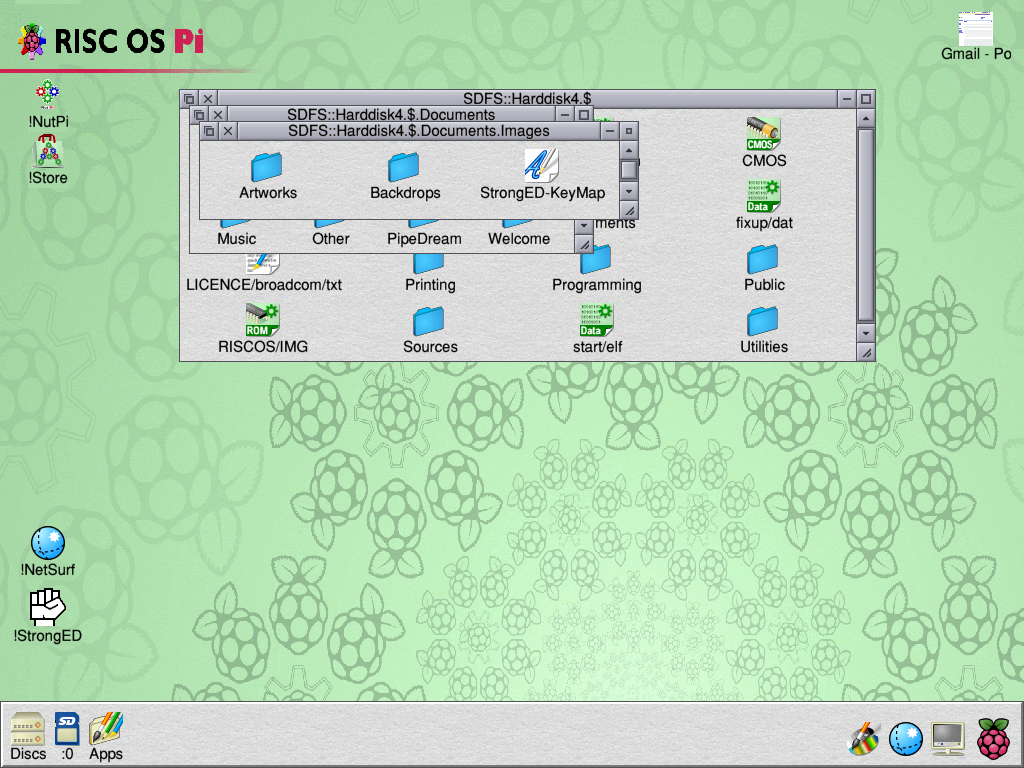
Task: Click the PipeDream label in Documents window
Action: (x=424, y=239)
